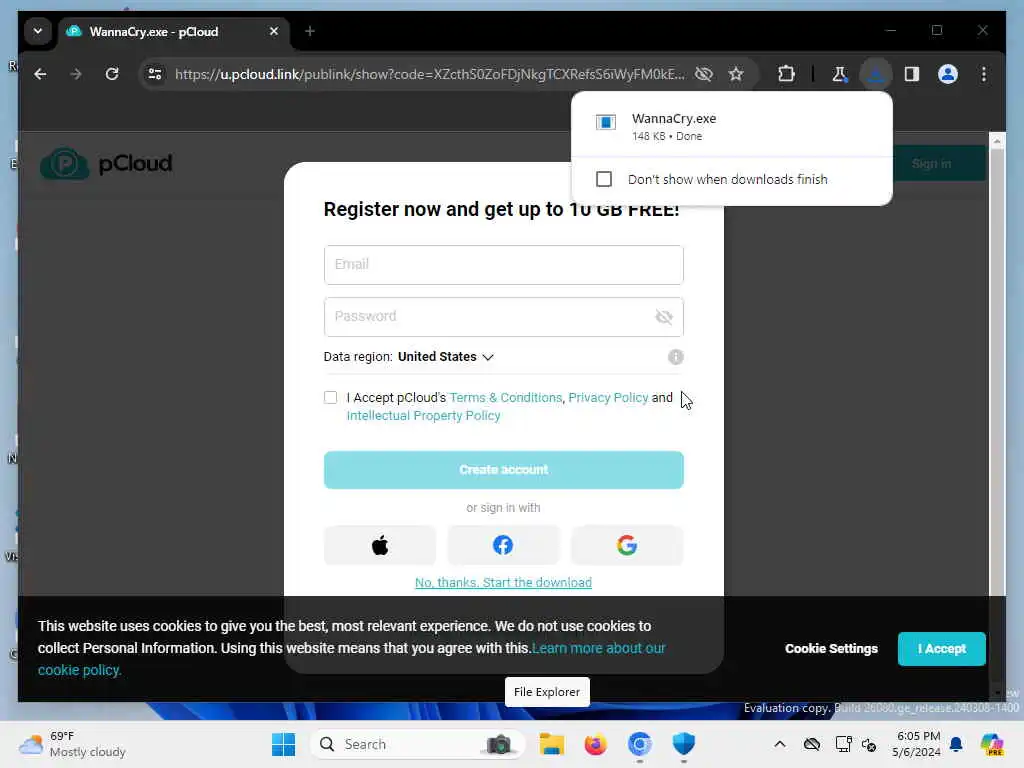Open the Windows Start menu

283,744
